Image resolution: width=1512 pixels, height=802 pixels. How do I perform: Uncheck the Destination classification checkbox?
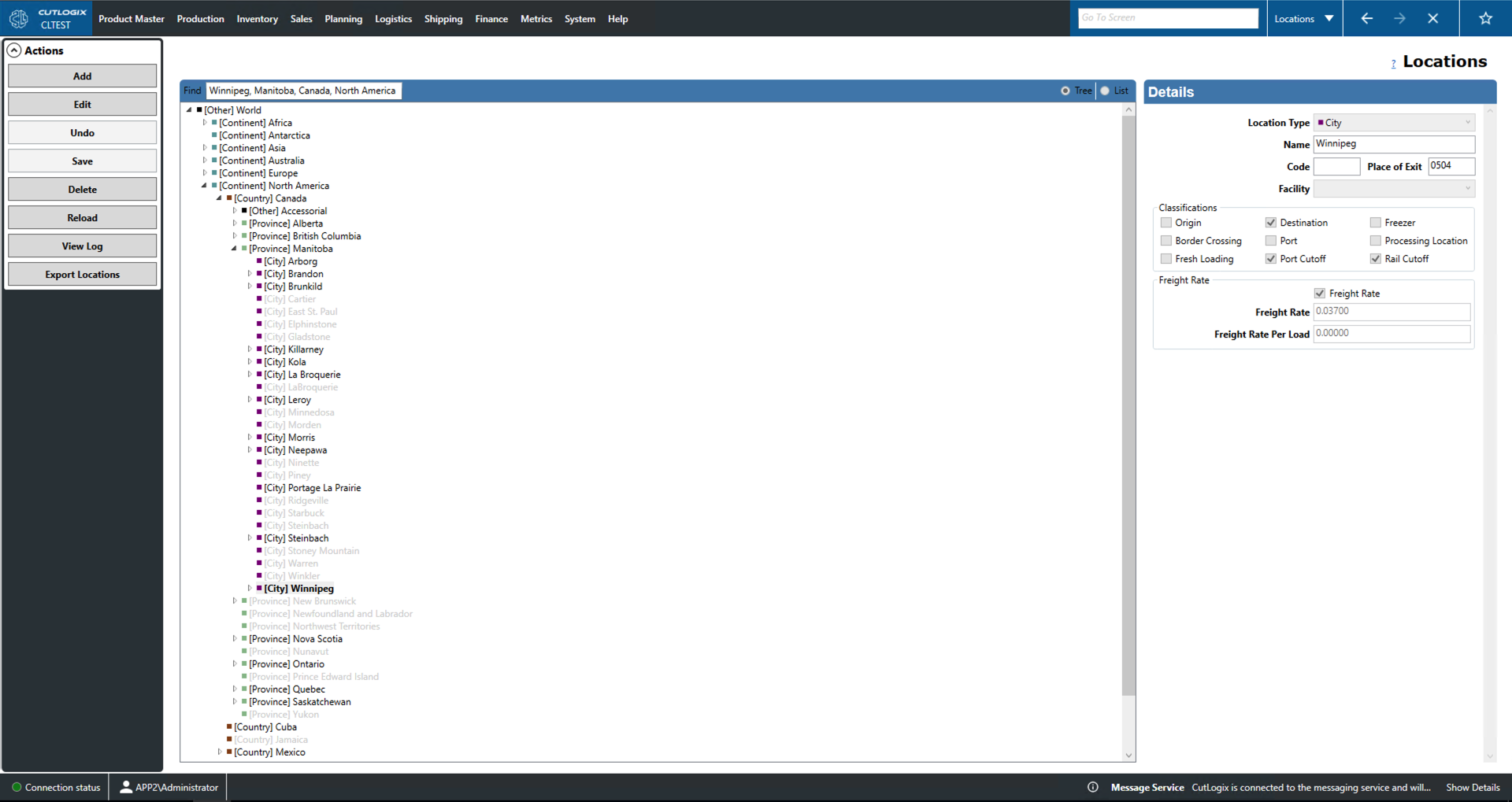[1270, 222]
